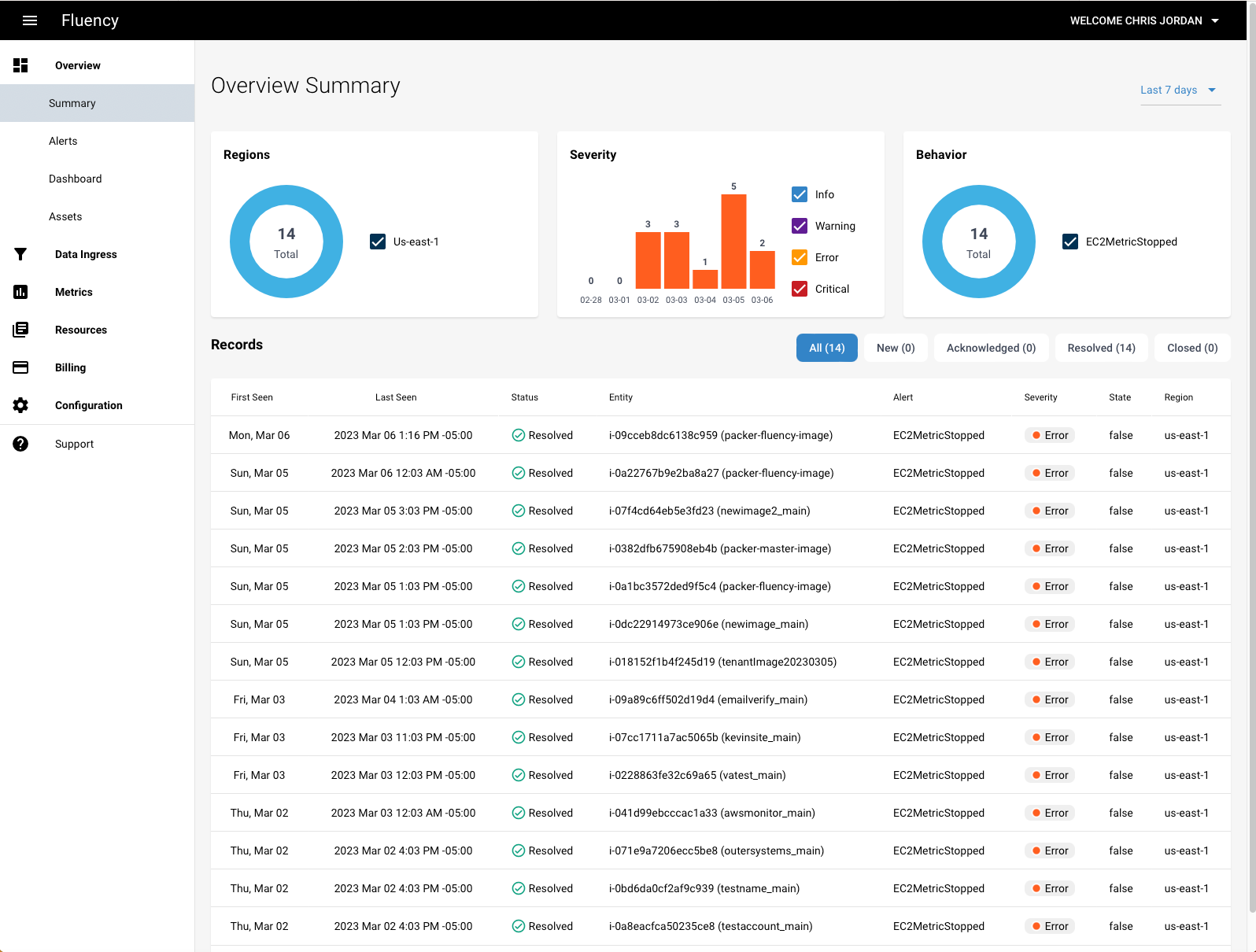
Task: Click the Fluency app title
Action: pyautogui.click(x=90, y=20)
